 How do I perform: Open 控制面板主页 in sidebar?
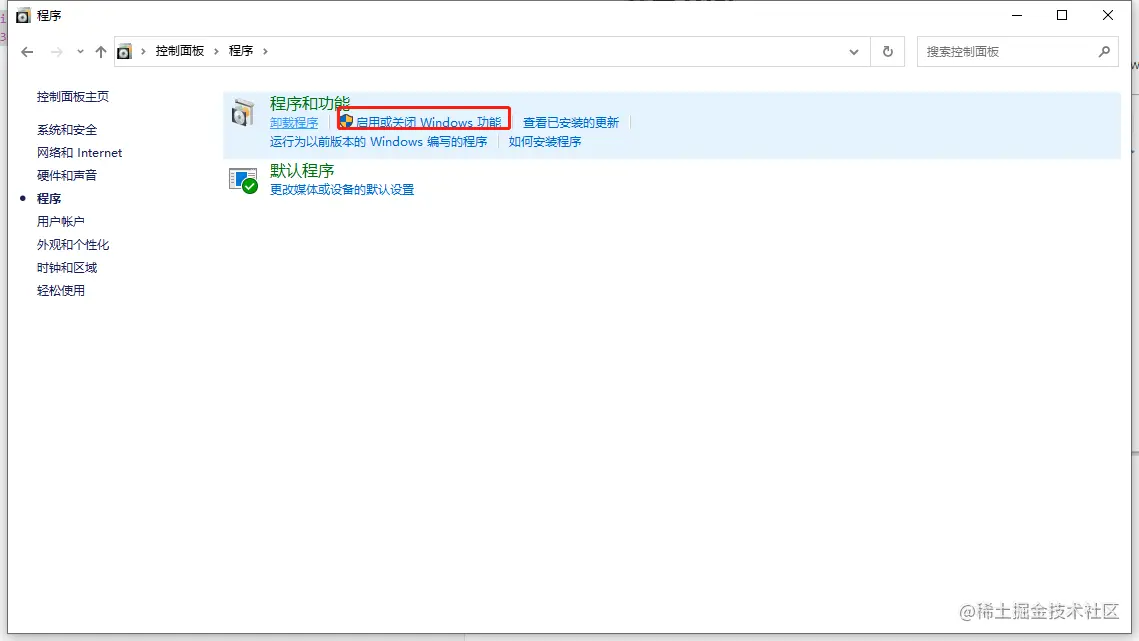(x=73, y=97)
